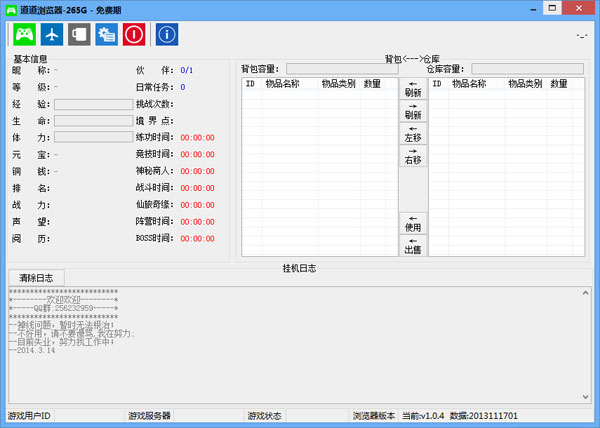Image resolution: width=600 pixels, height=428 pixels.
Task: Click the gray mug toolbar icon
Action: click(x=79, y=35)
